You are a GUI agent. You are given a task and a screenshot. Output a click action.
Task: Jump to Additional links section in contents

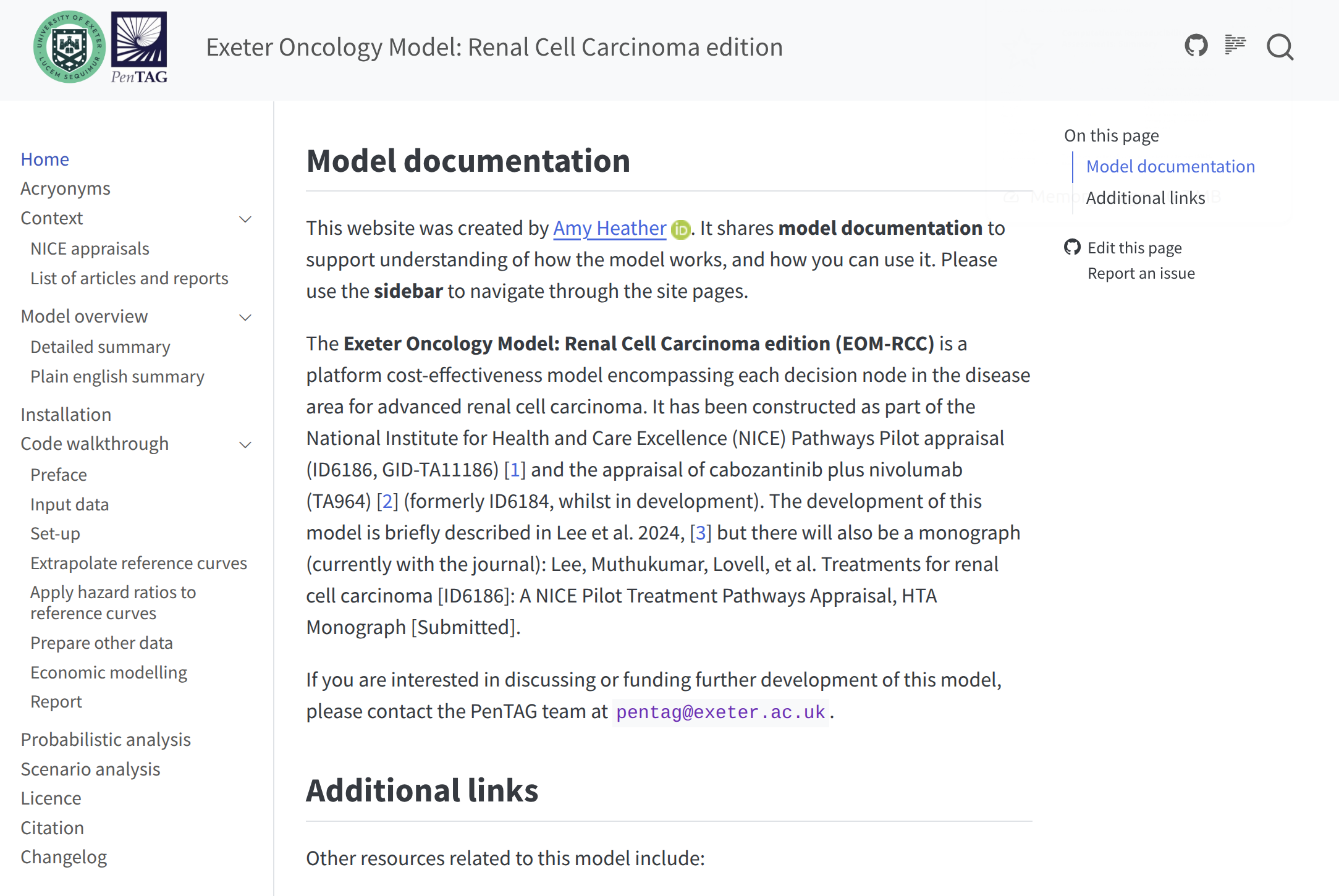1145,198
